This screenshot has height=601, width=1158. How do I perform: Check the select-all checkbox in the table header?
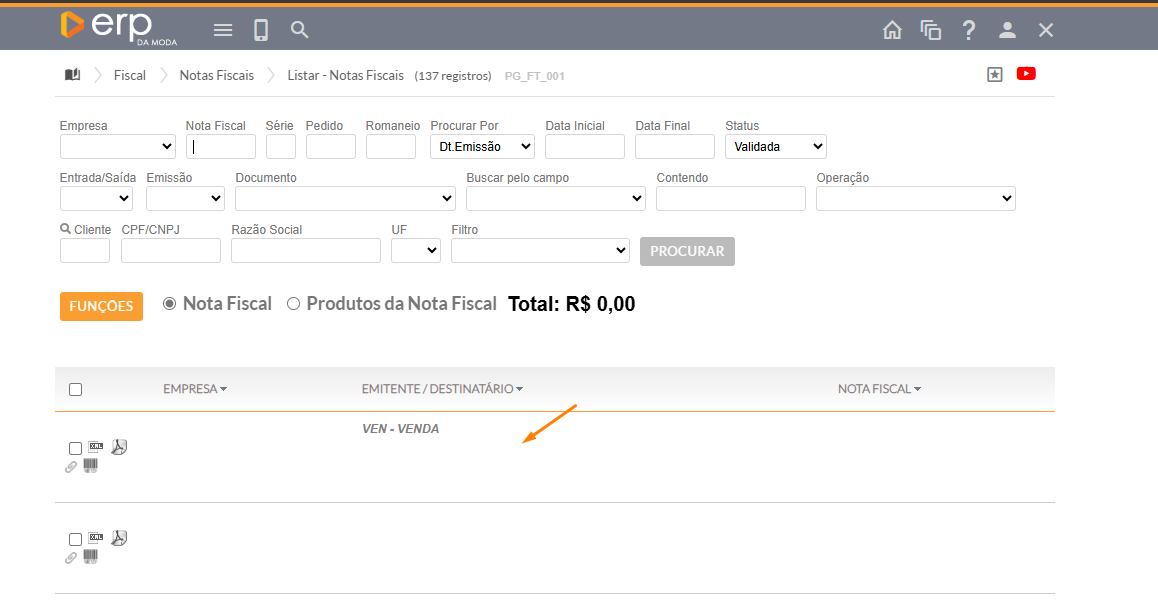pyautogui.click(x=76, y=390)
